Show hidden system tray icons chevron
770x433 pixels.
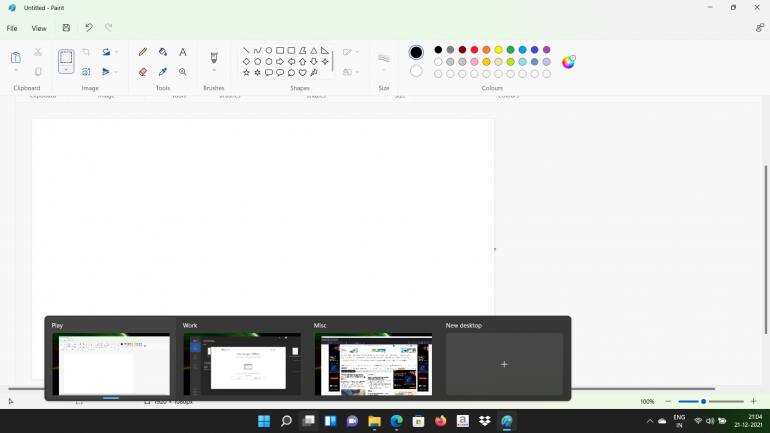click(x=649, y=421)
